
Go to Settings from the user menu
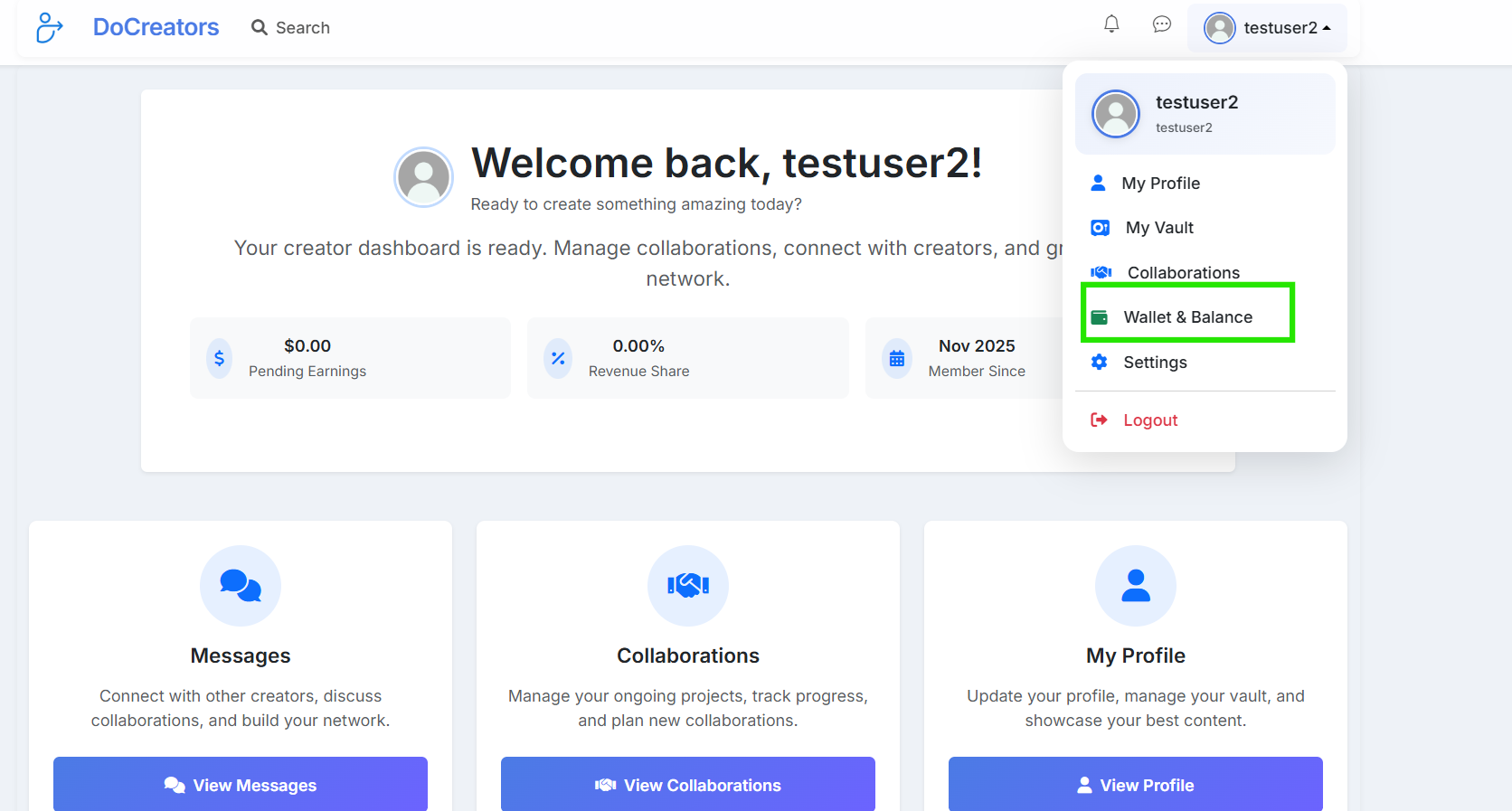pos(1154,363)
